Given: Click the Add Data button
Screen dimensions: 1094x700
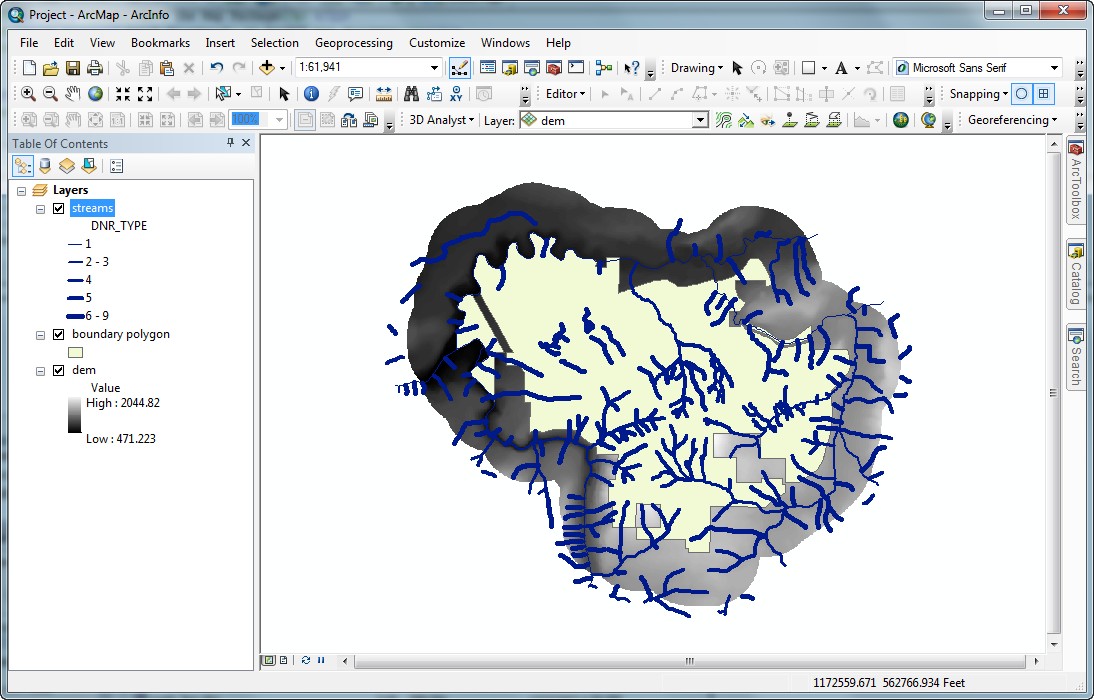Looking at the screenshot, I should [266, 68].
